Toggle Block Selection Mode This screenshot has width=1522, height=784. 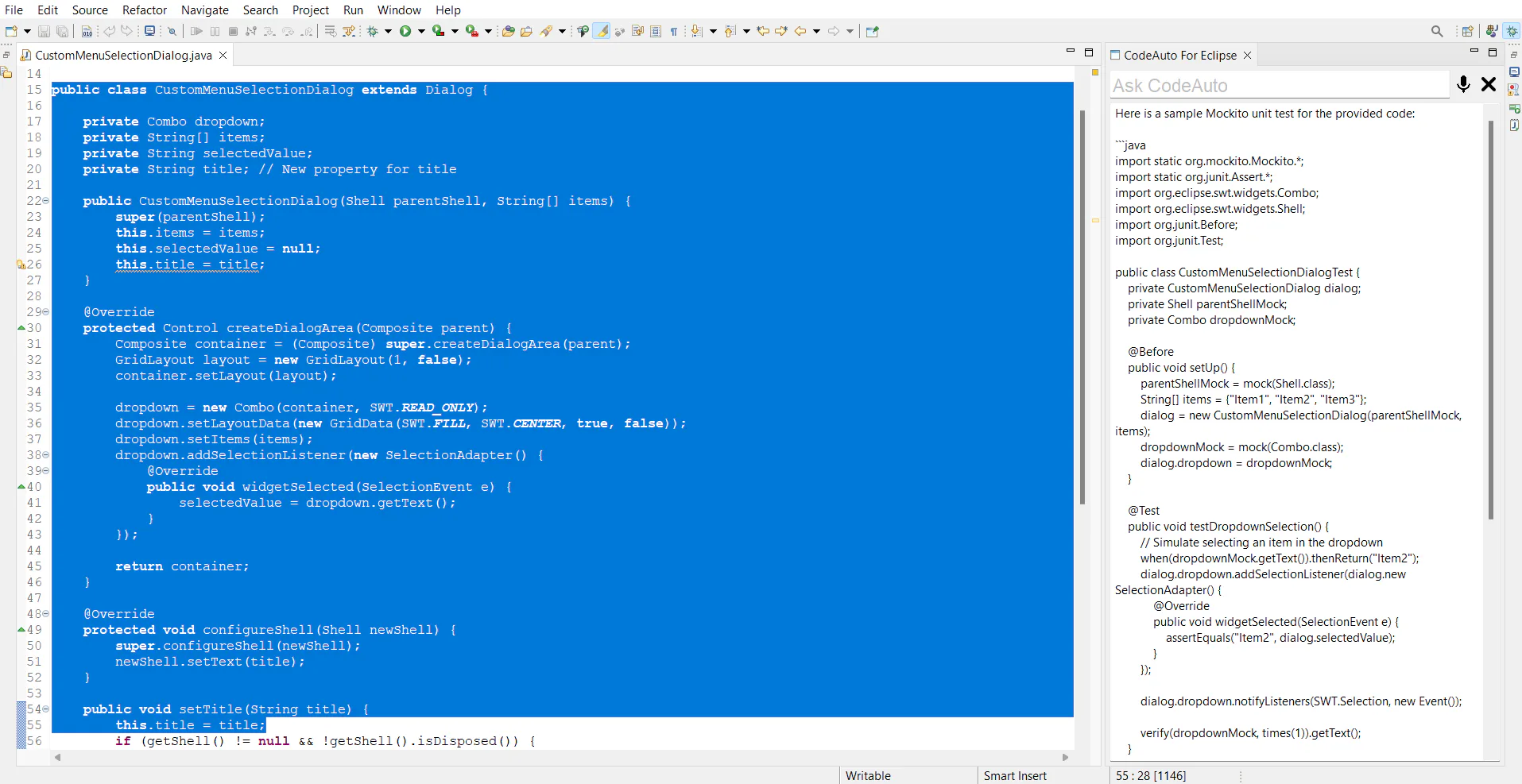pos(656,31)
